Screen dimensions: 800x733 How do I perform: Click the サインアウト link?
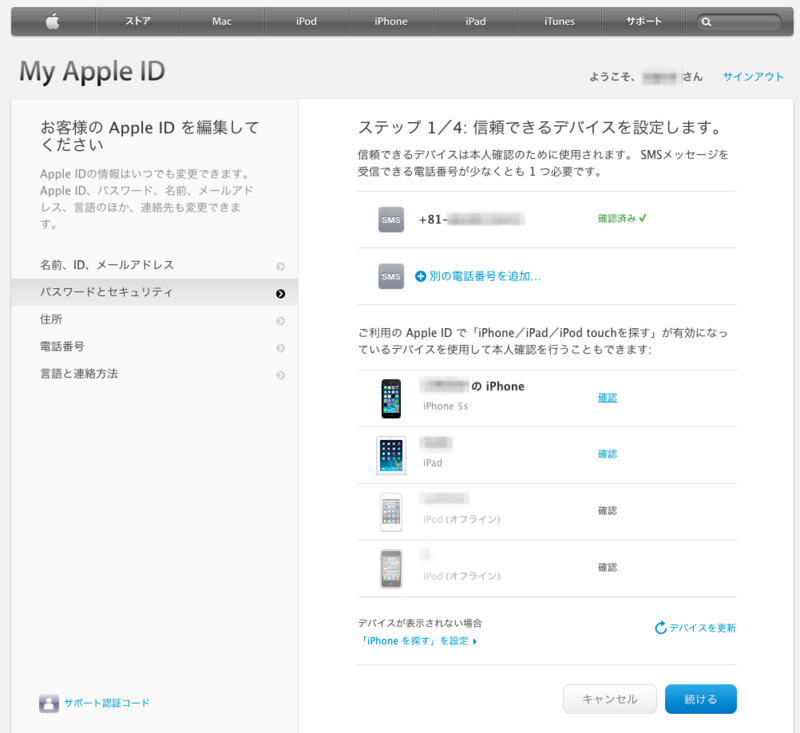pos(753,77)
